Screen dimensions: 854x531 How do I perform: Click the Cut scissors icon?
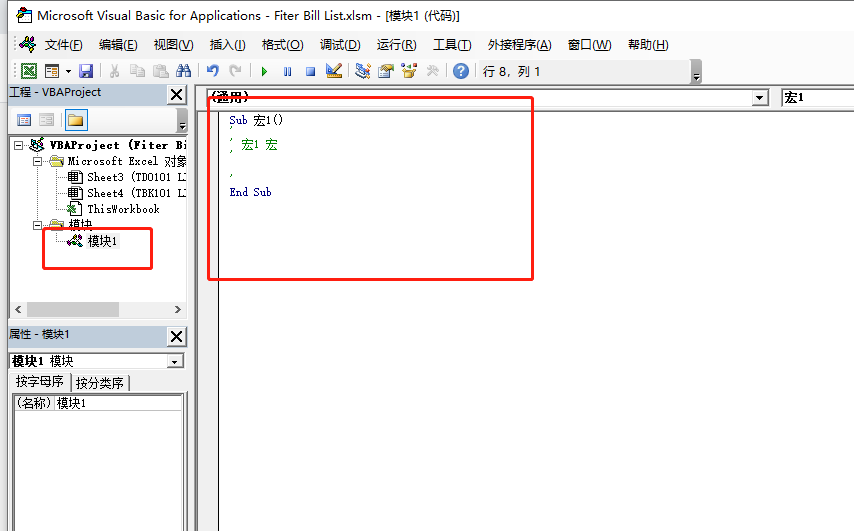click(114, 71)
